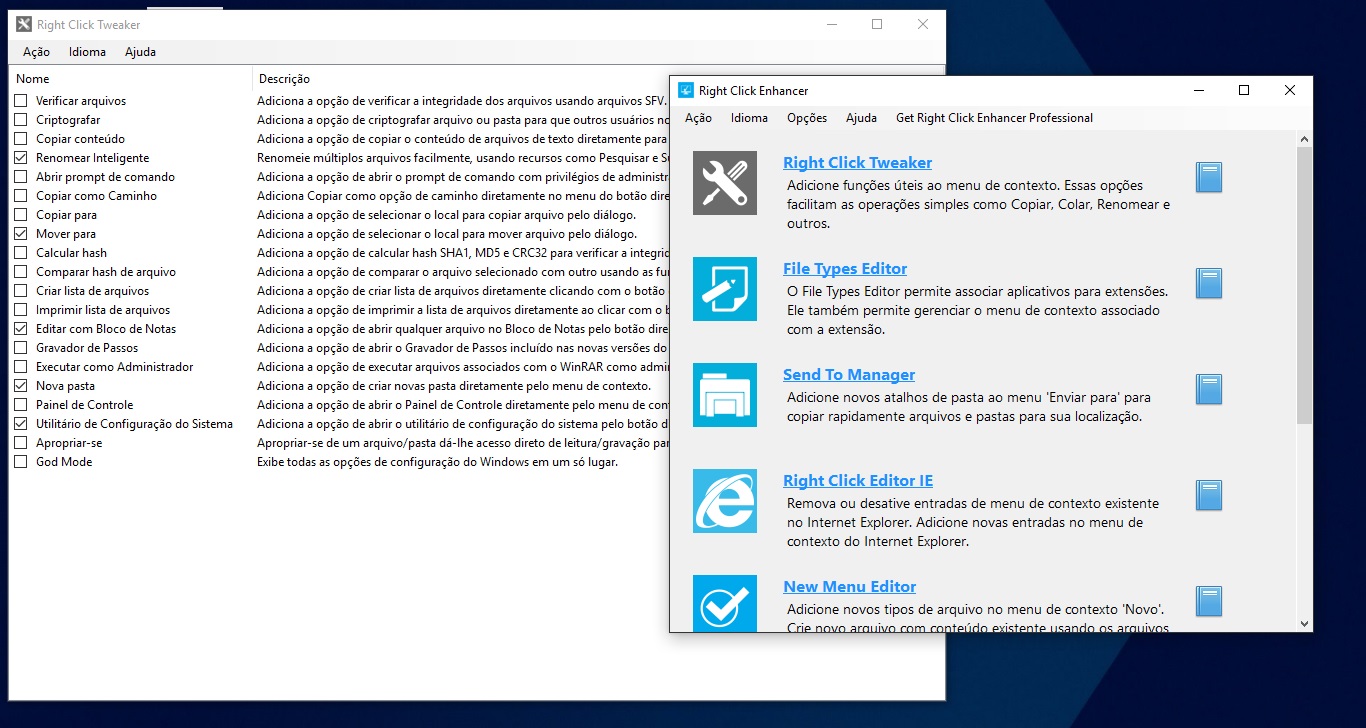Image resolution: width=1366 pixels, height=728 pixels.
Task: Open the Send To Manager link
Action: [849, 375]
